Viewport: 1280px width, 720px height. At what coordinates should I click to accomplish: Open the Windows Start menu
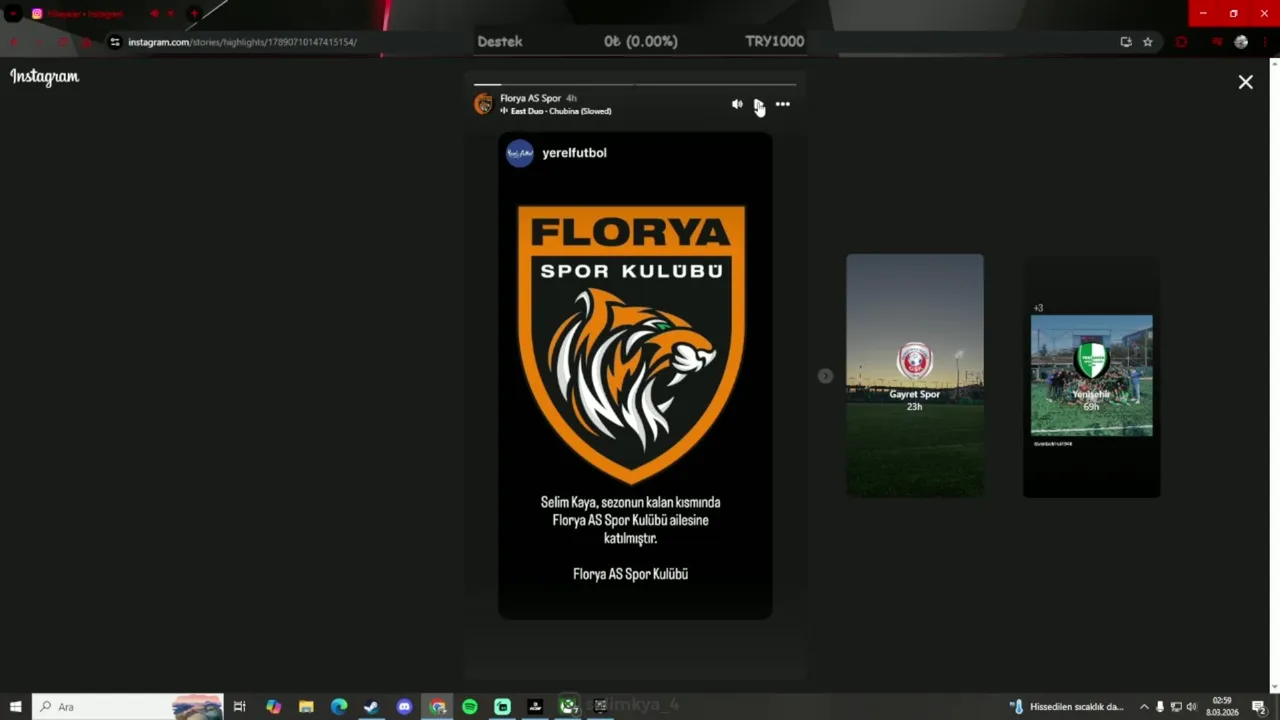15,706
